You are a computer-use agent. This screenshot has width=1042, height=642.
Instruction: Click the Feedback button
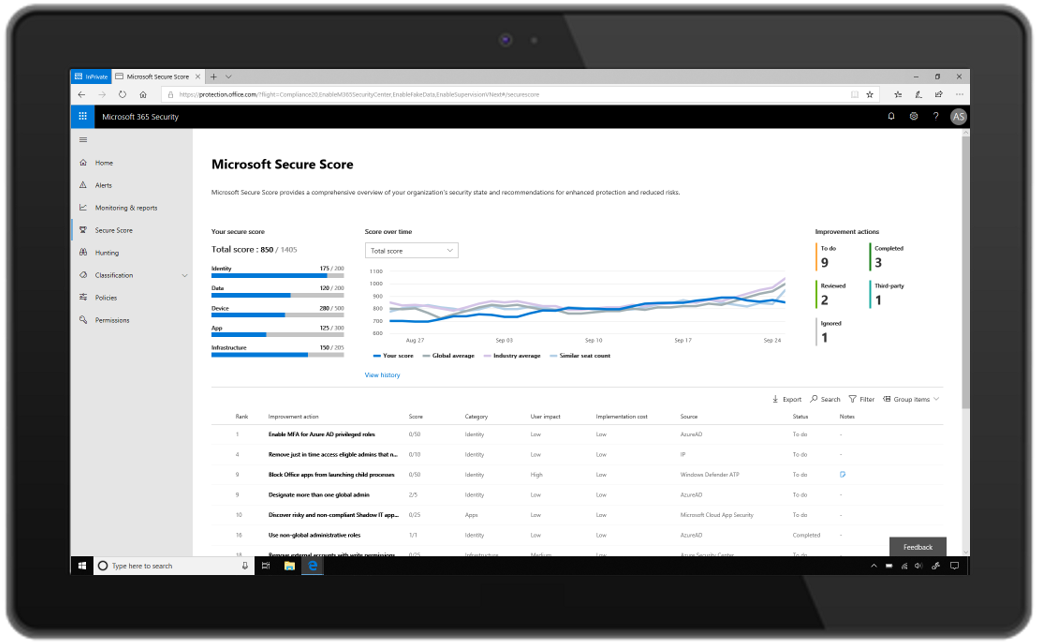coord(917,547)
